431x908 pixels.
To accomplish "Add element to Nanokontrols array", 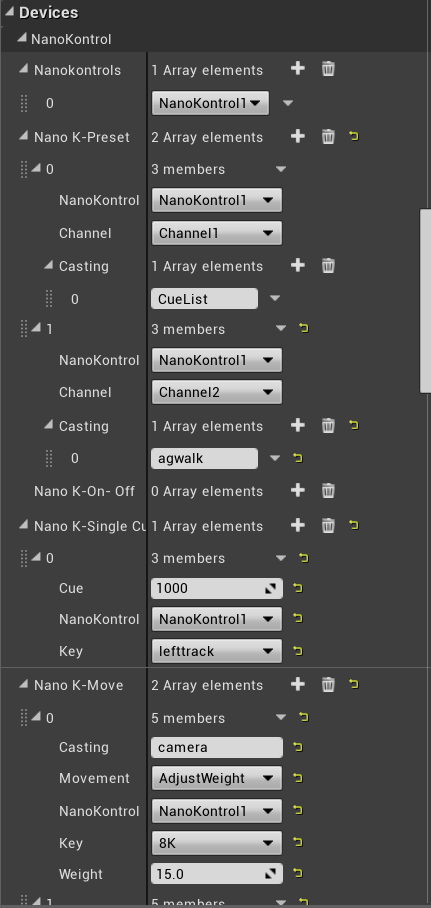I will (297, 69).
